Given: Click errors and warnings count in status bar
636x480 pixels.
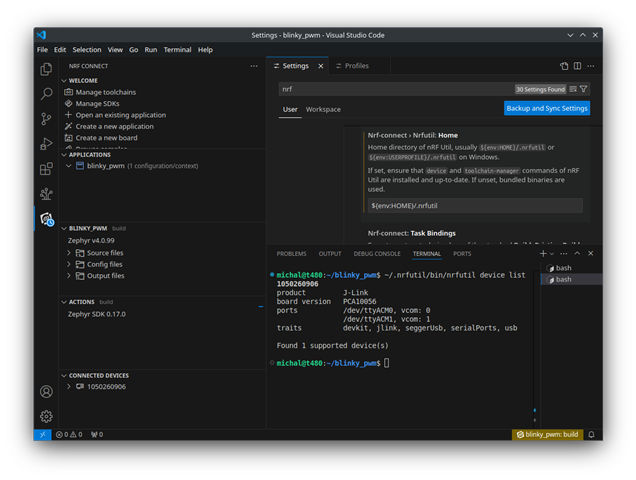Looking at the screenshot, I should (69, 435).
